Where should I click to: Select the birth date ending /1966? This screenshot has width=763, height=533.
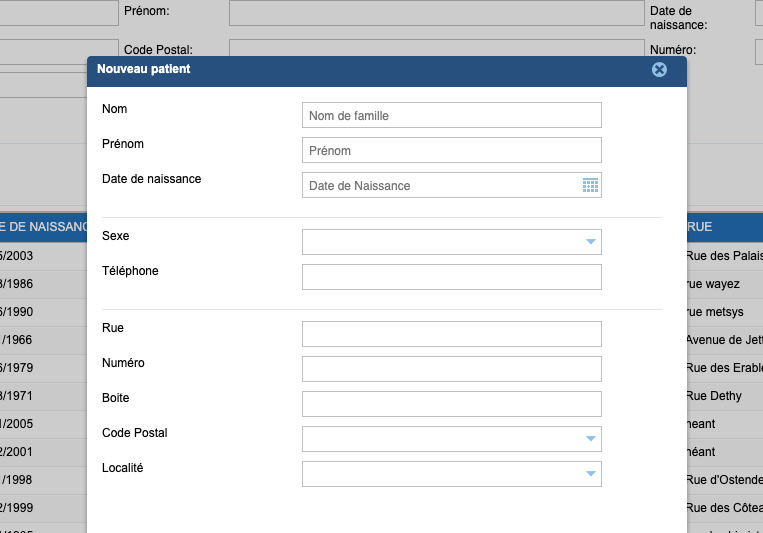(x=17, y=340)
